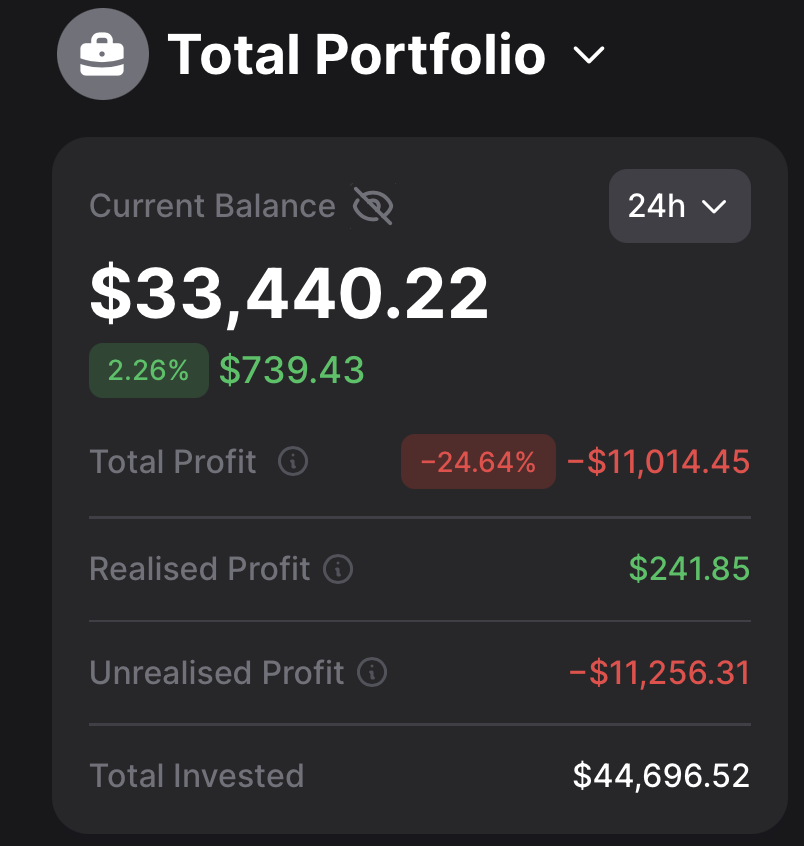The width and height of the screenshot is (804, 846).
Task: Click the Current Balance label
Action: 212,206
